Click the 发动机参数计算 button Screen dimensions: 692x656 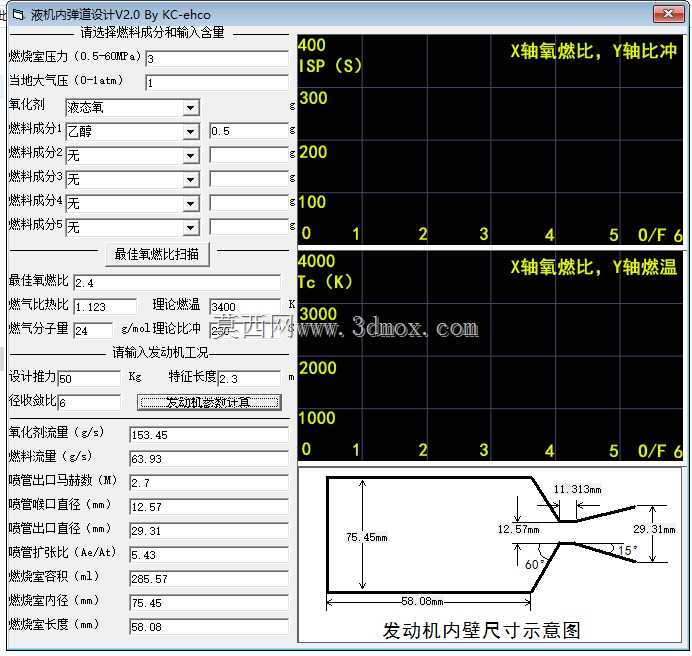[209, 402]
